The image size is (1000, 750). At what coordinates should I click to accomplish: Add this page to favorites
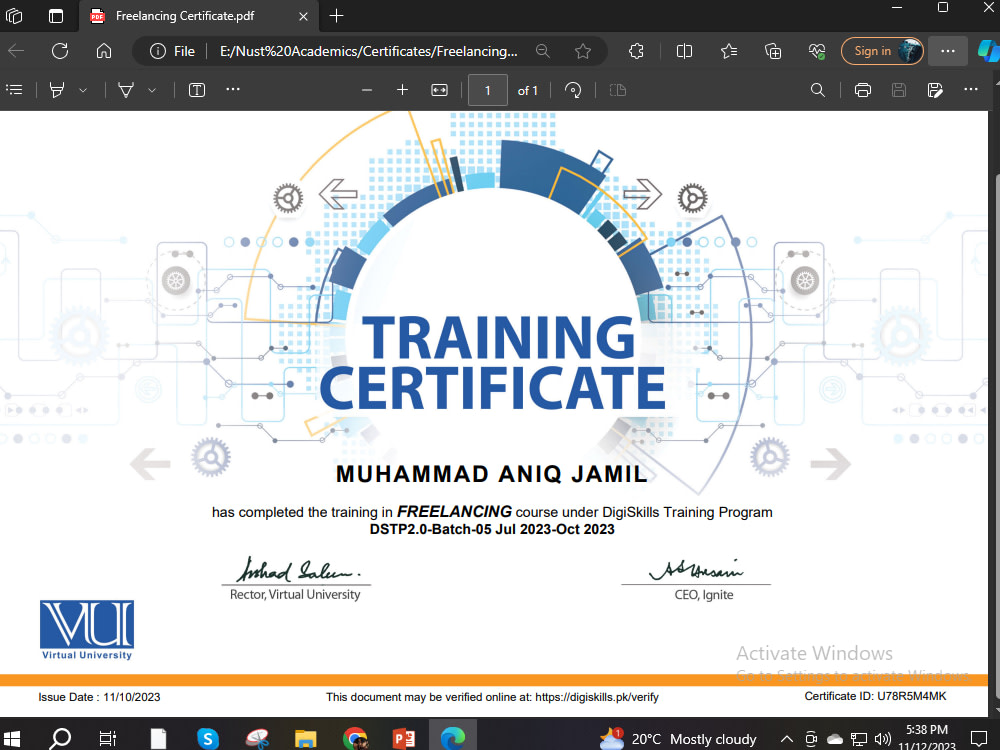582,51
